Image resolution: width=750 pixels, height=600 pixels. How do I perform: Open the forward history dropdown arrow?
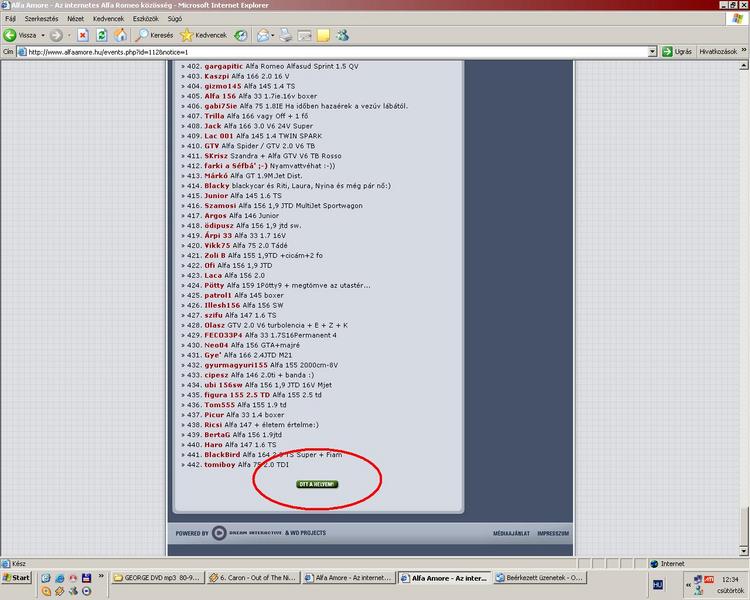click(x=69, y=35)
